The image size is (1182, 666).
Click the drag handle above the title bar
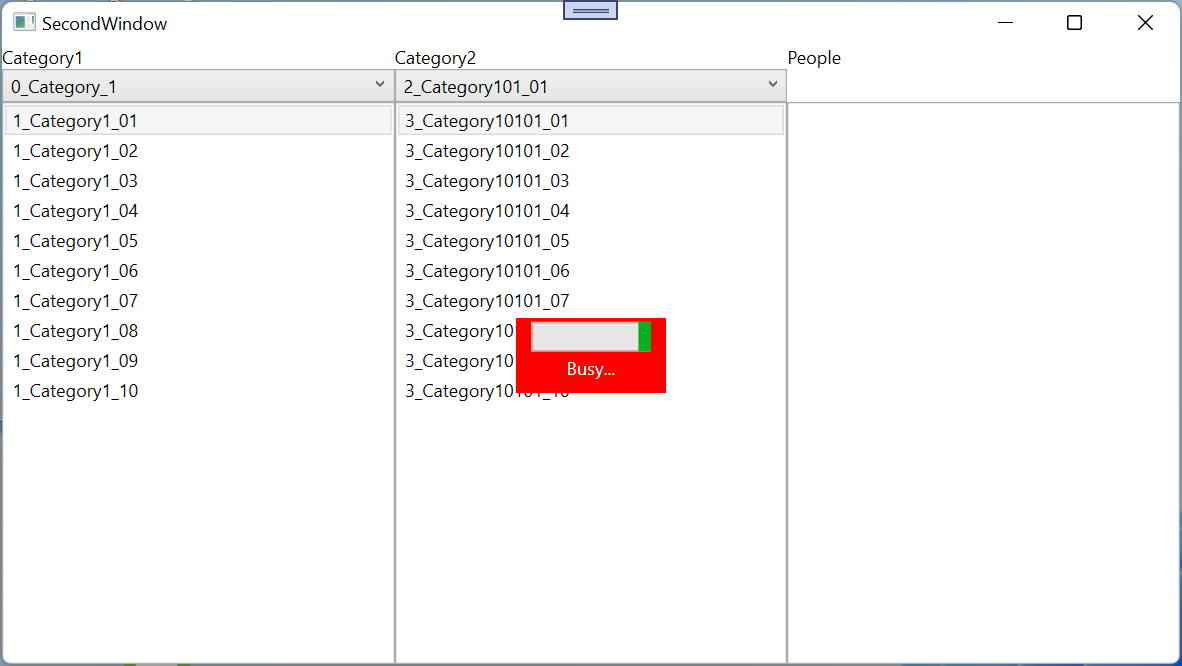pos(590,10)
